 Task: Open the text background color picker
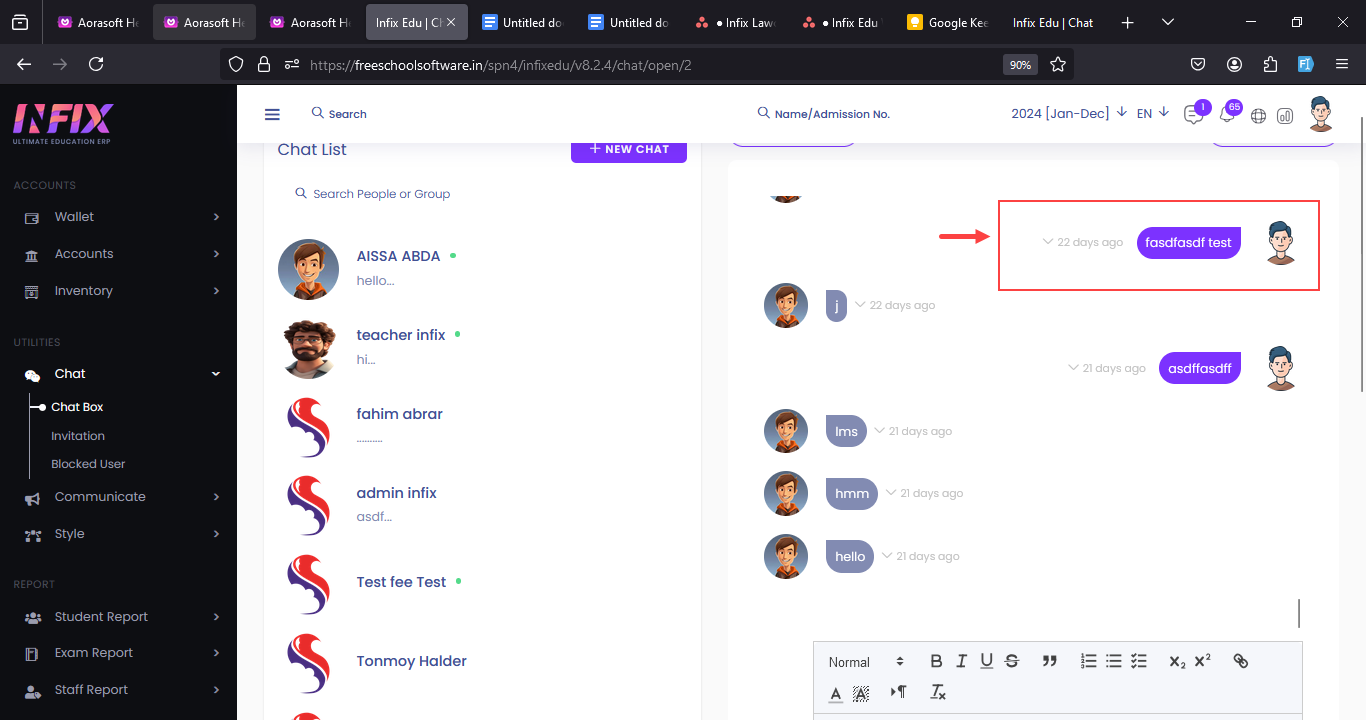[860, 693]
